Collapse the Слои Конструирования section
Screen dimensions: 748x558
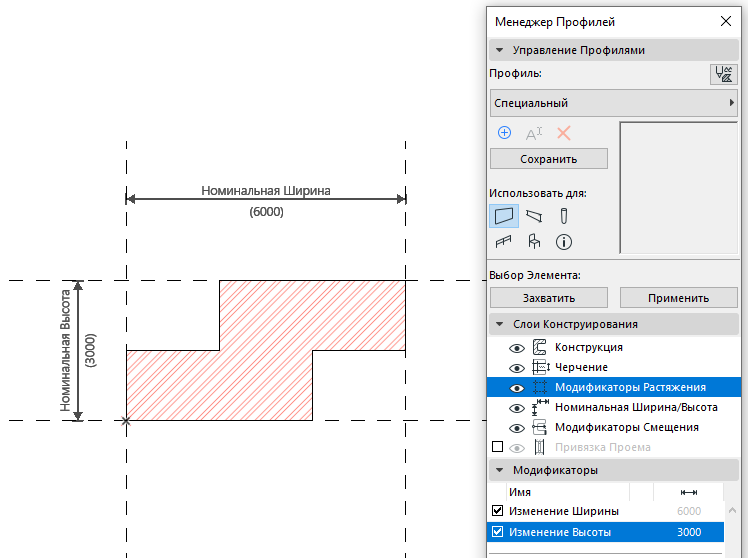tap(499, 324)
